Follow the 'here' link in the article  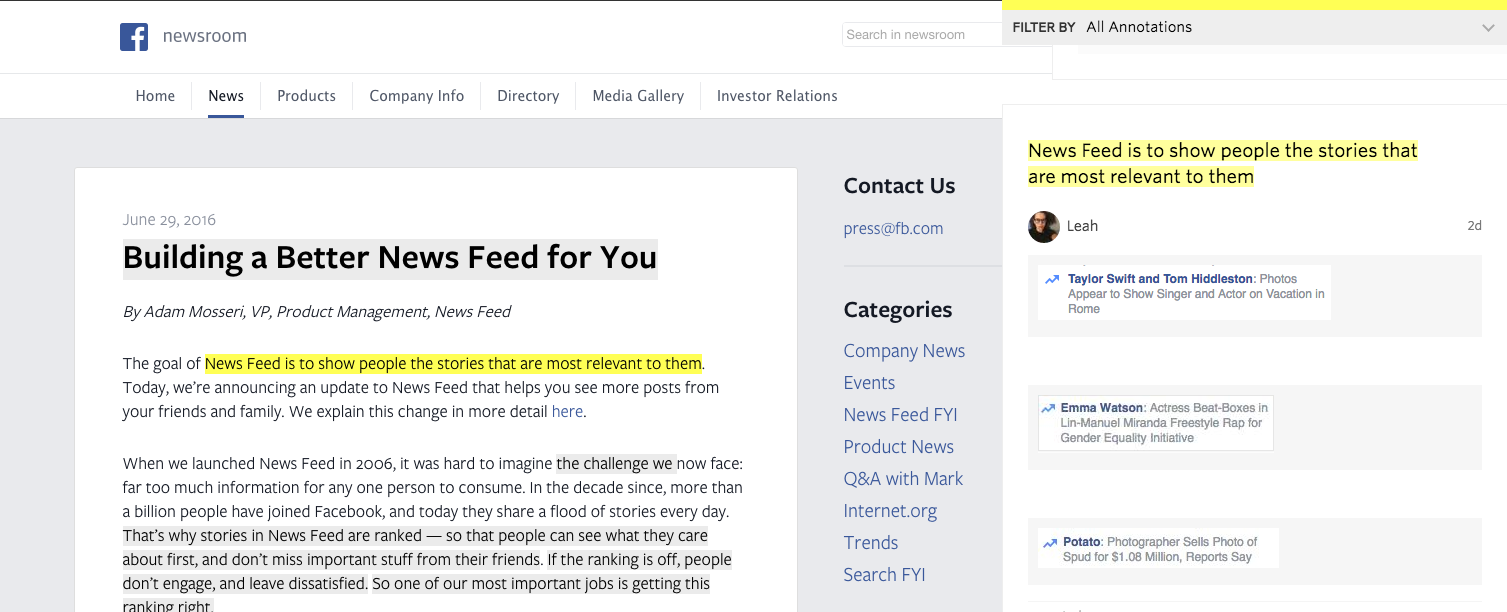[x=567, y=411]
